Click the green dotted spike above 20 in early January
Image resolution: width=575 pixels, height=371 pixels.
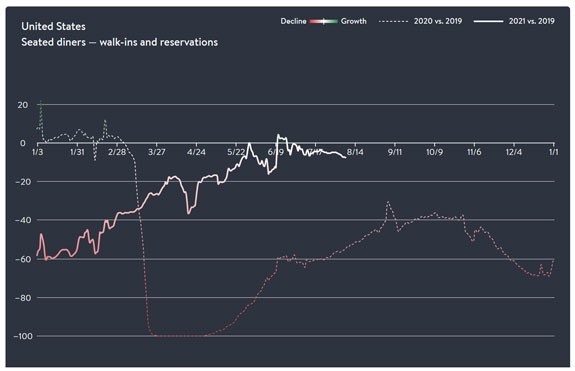(41, 102)
